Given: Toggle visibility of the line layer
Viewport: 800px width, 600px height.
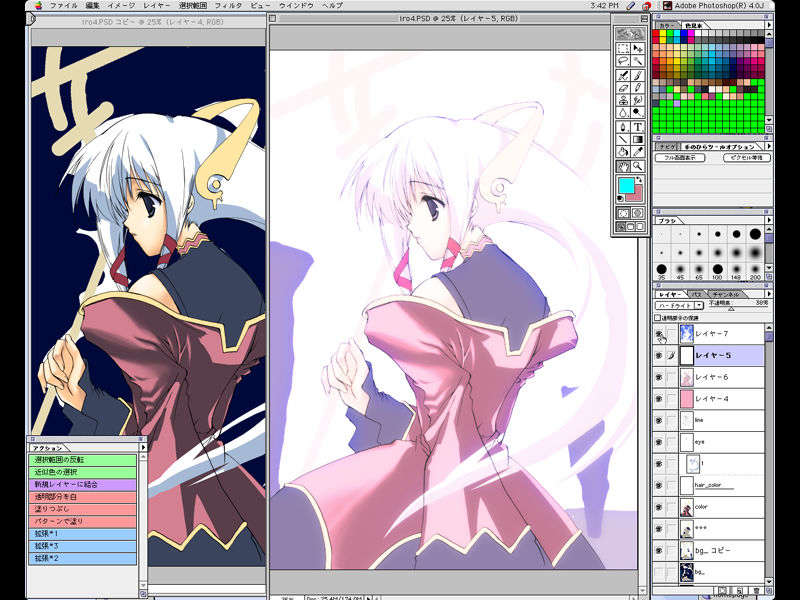Looking at the screenshot, I should tap(659, 420).
